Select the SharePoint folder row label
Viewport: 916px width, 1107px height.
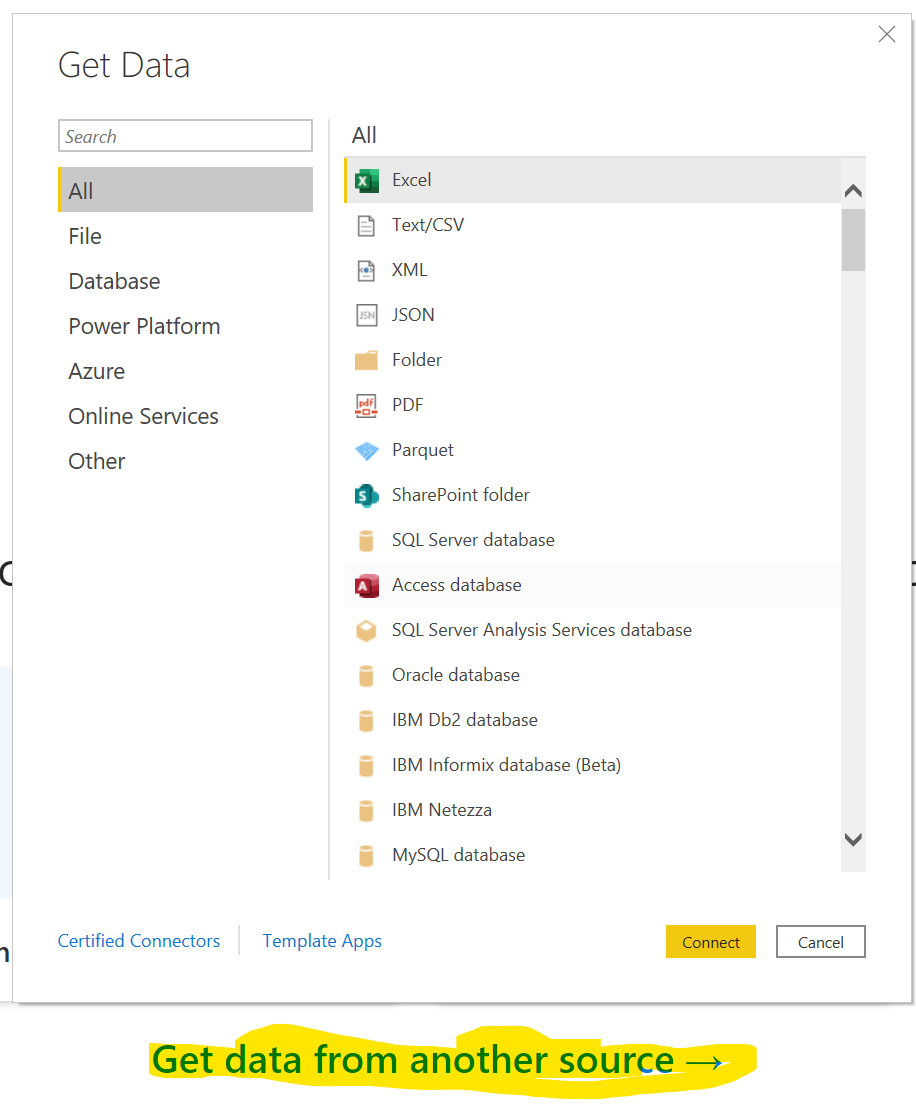pyautogui.click(x=460, y=495)
